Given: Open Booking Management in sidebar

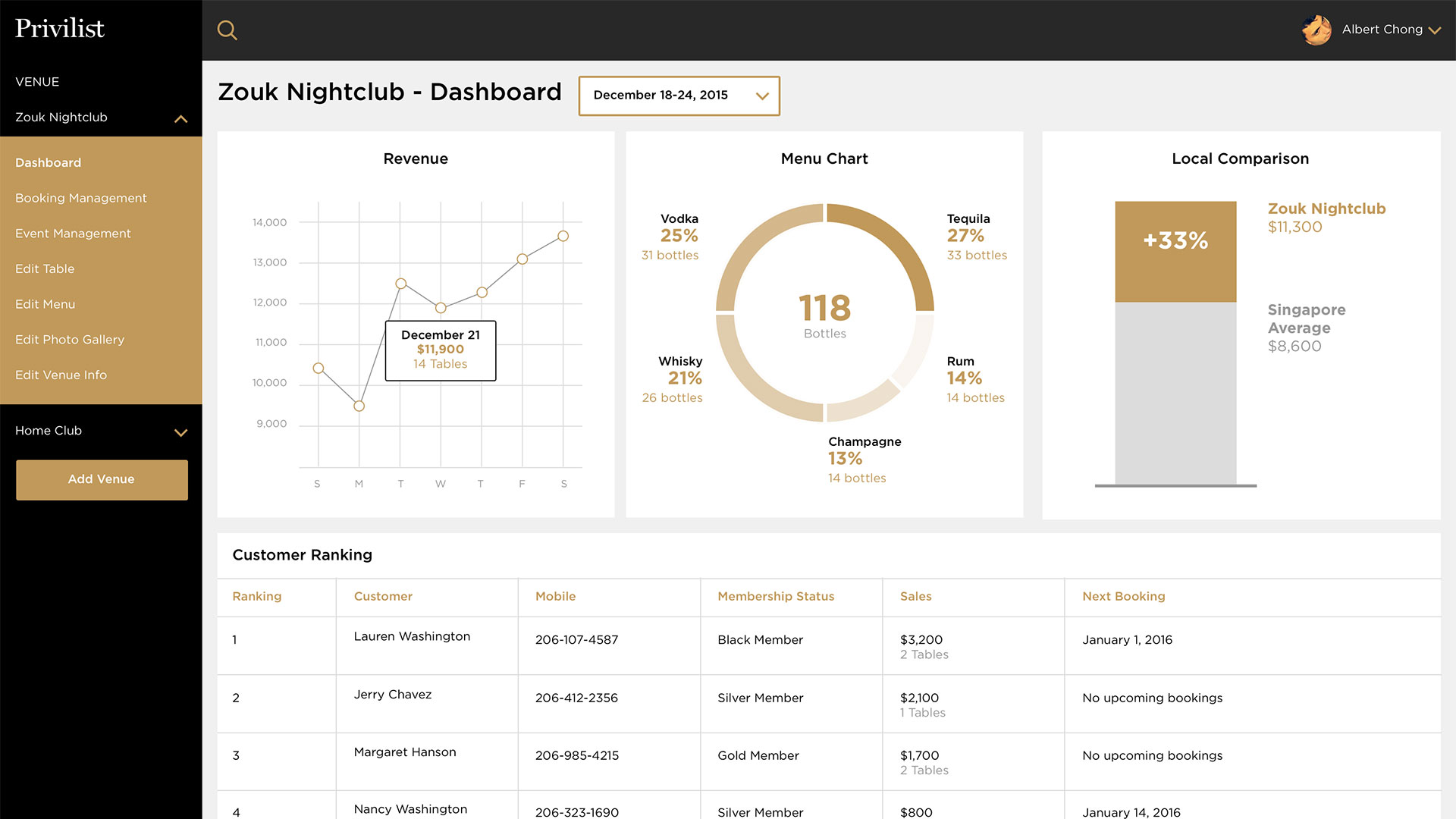Looking at the screenshot, I should (x=81, y=198).
